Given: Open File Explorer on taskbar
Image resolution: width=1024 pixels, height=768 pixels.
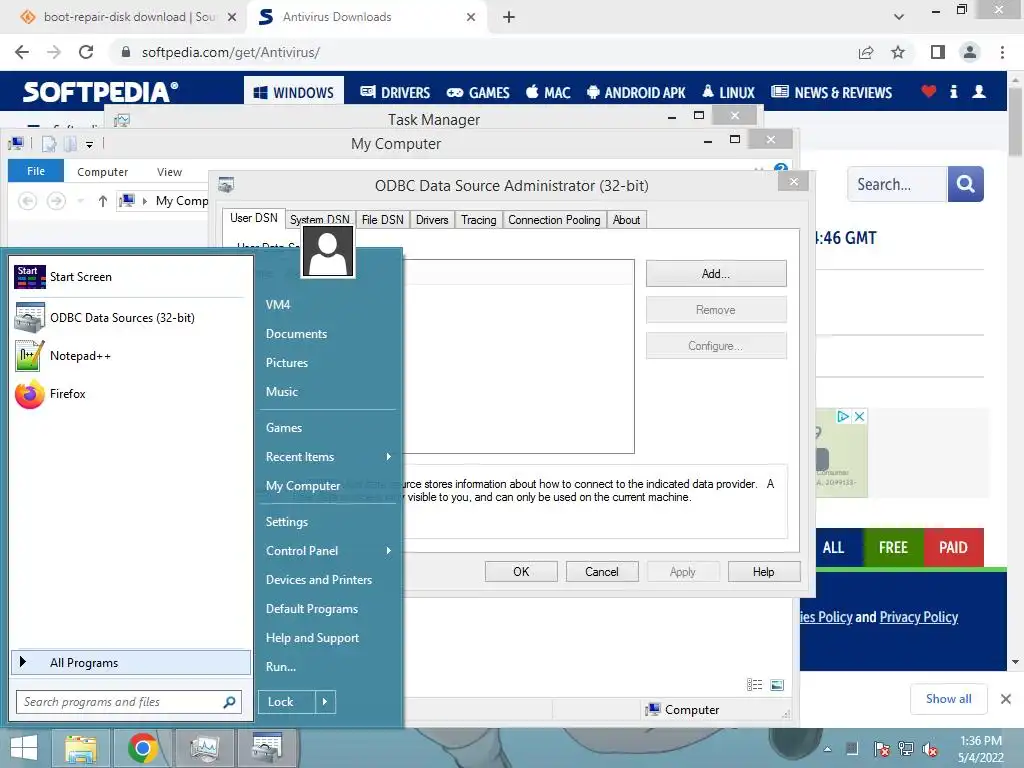Looking at the screenshot, I should point(80,748).
